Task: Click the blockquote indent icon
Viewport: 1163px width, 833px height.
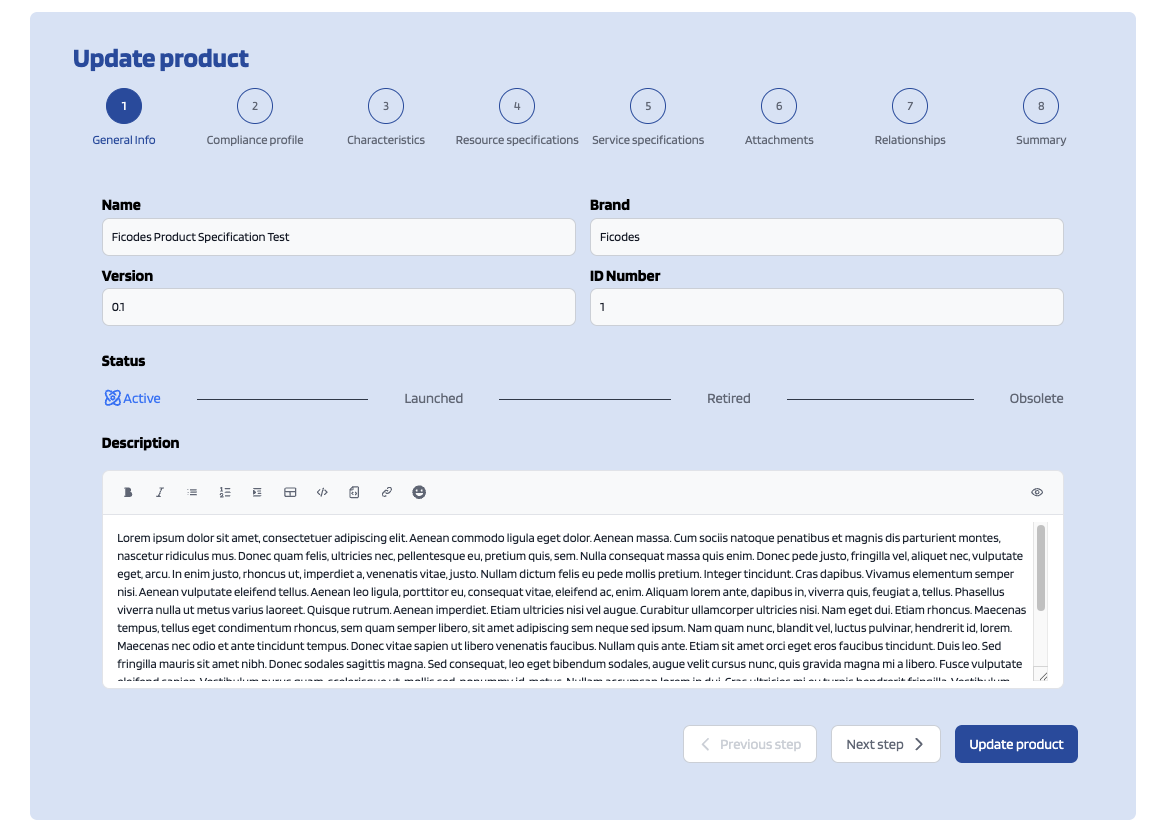Action: (257, 492)
